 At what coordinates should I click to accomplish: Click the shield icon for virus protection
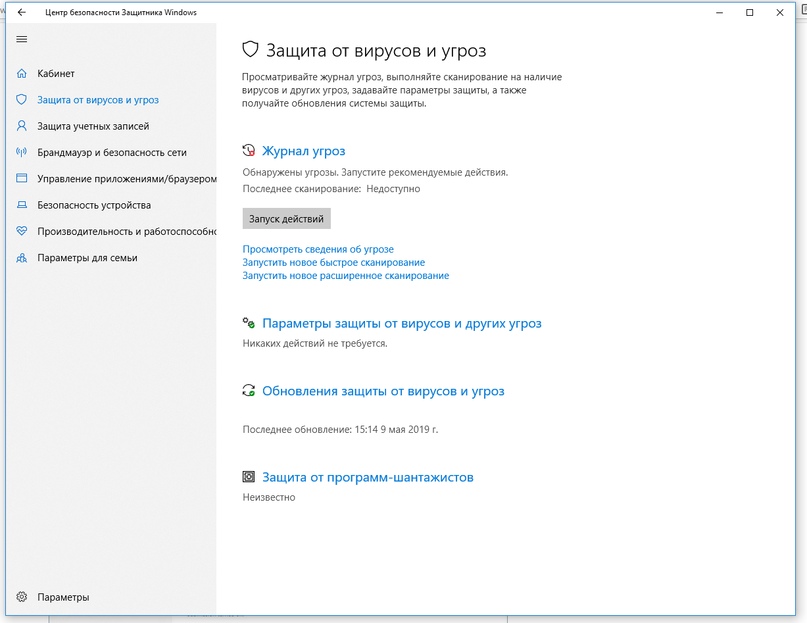[22, 100]
